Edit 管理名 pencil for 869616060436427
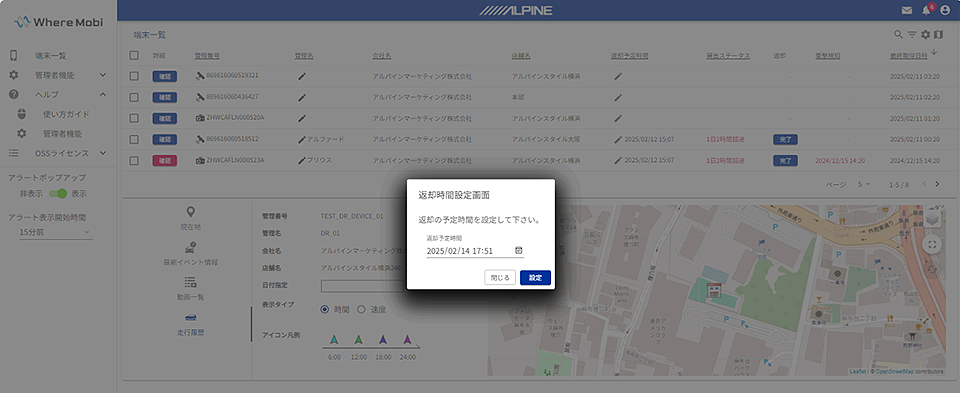 coord(301,97)
